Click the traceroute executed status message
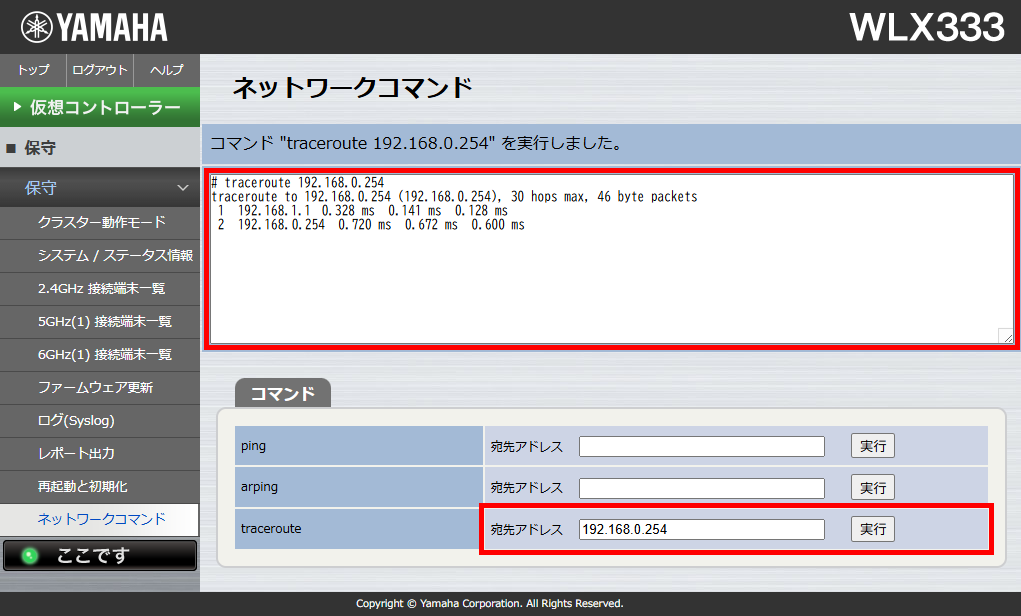 [x=416, y=143]
